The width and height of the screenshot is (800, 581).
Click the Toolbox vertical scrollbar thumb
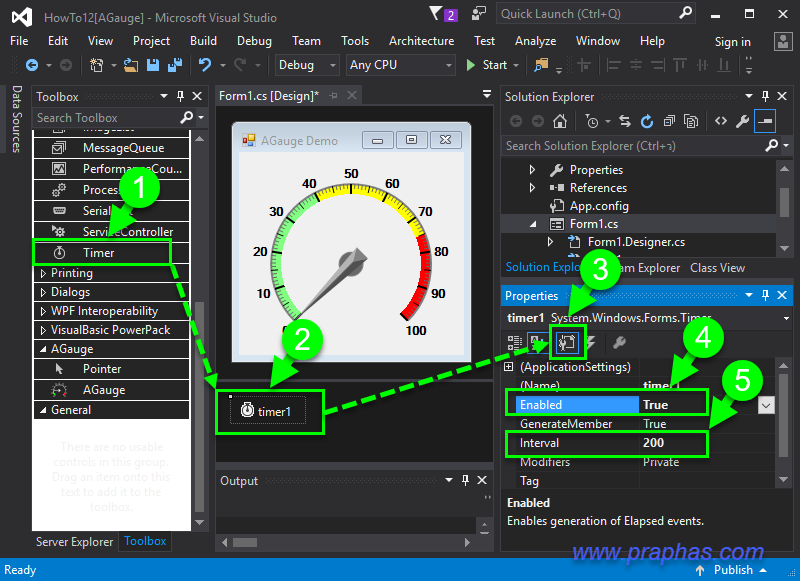pyautogui.click(x=199, y=407)
